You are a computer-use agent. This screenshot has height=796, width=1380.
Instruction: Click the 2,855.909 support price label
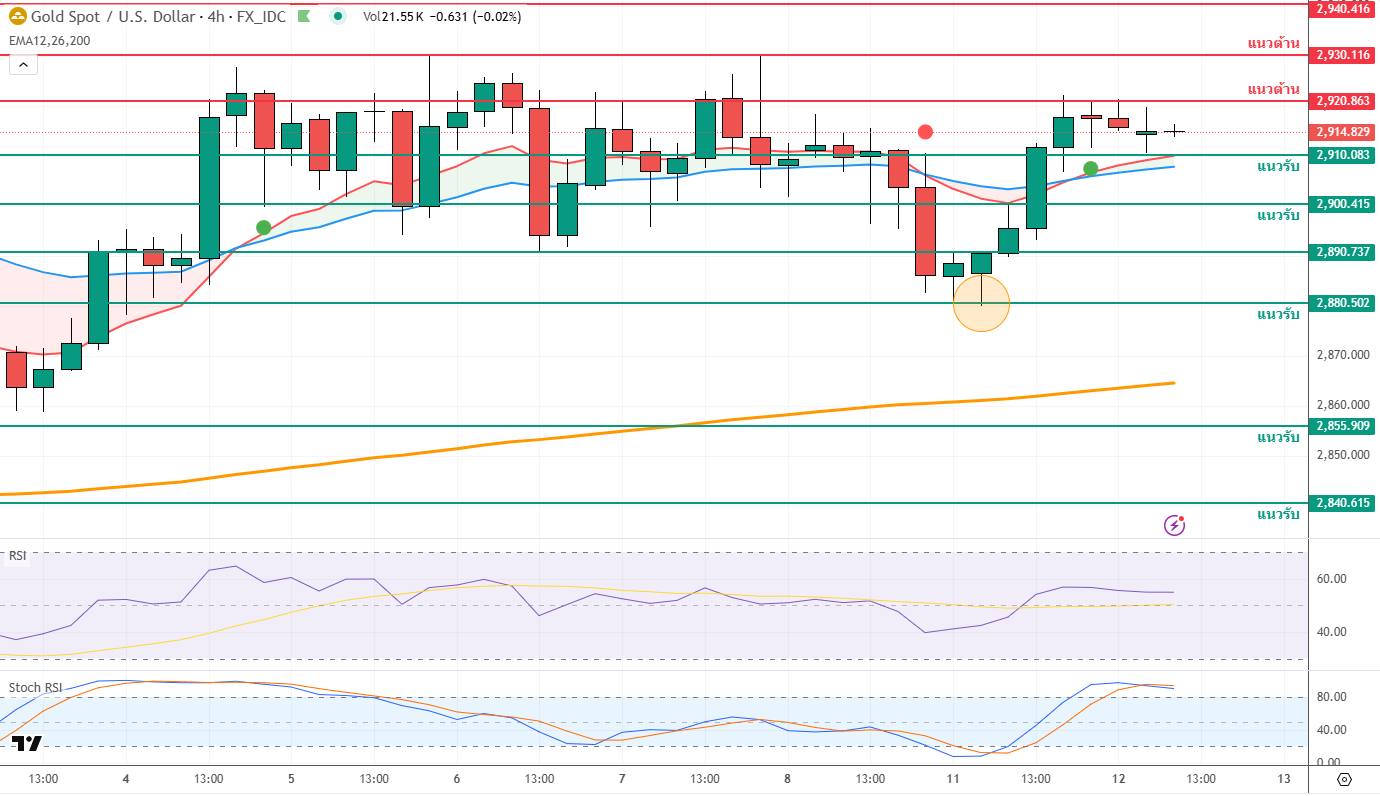(x=1343, y=426)
